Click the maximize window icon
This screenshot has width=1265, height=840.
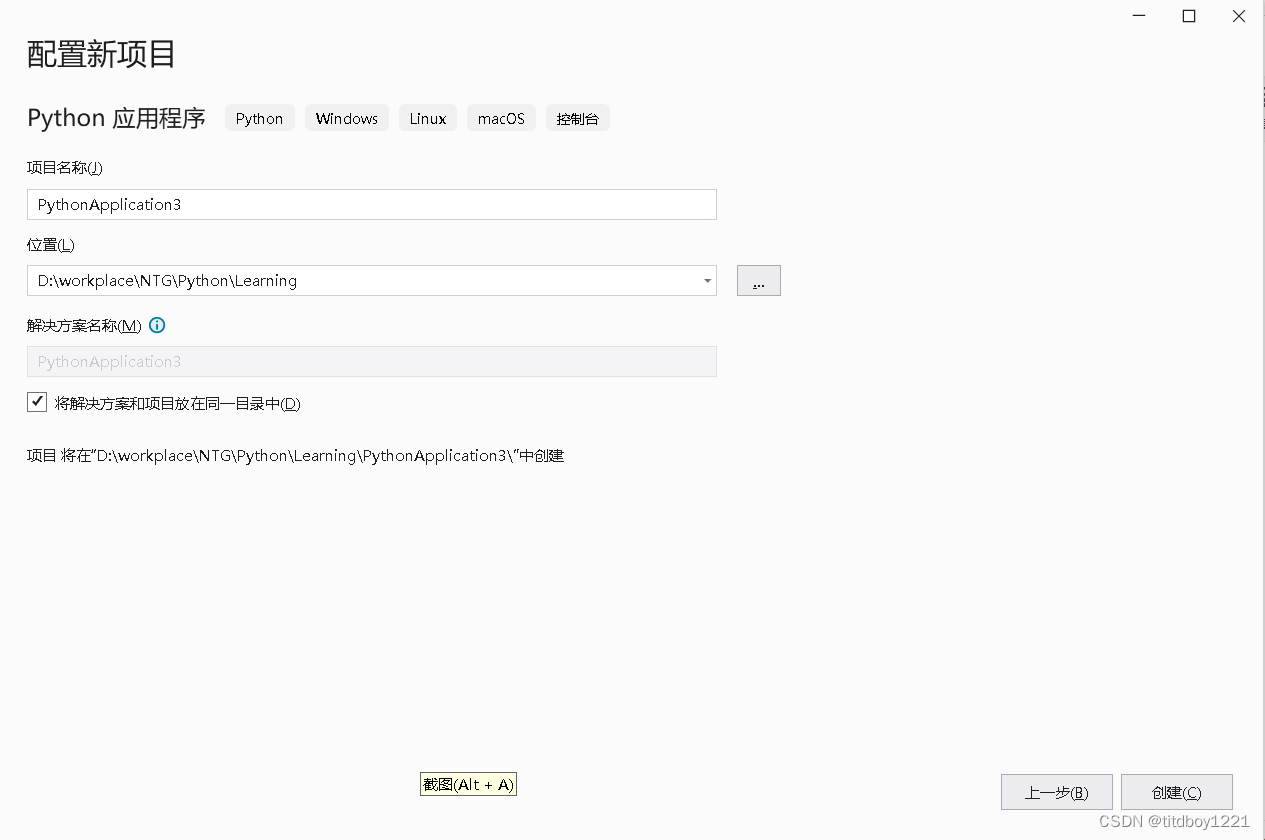(x=1188, y=16)
